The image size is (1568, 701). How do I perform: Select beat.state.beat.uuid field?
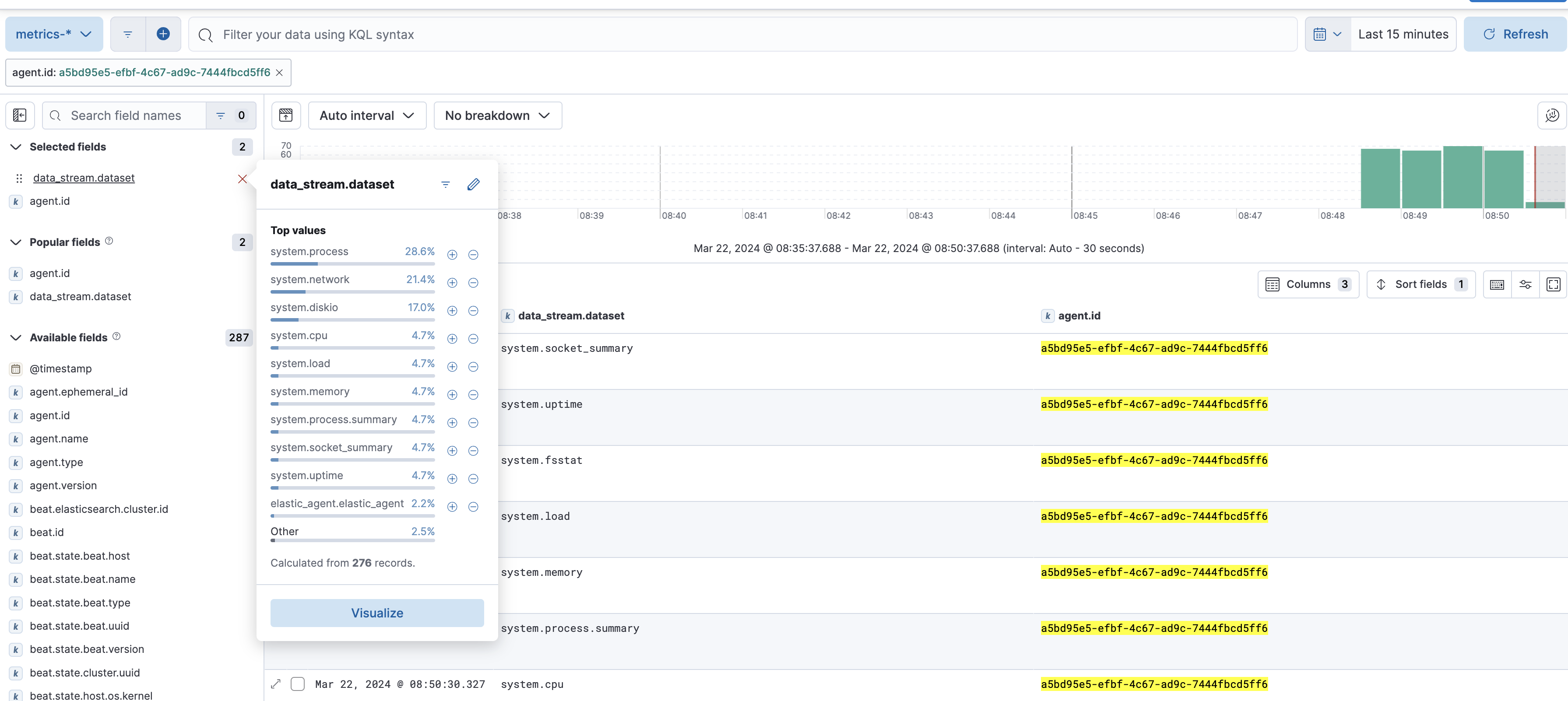[79, 626]
